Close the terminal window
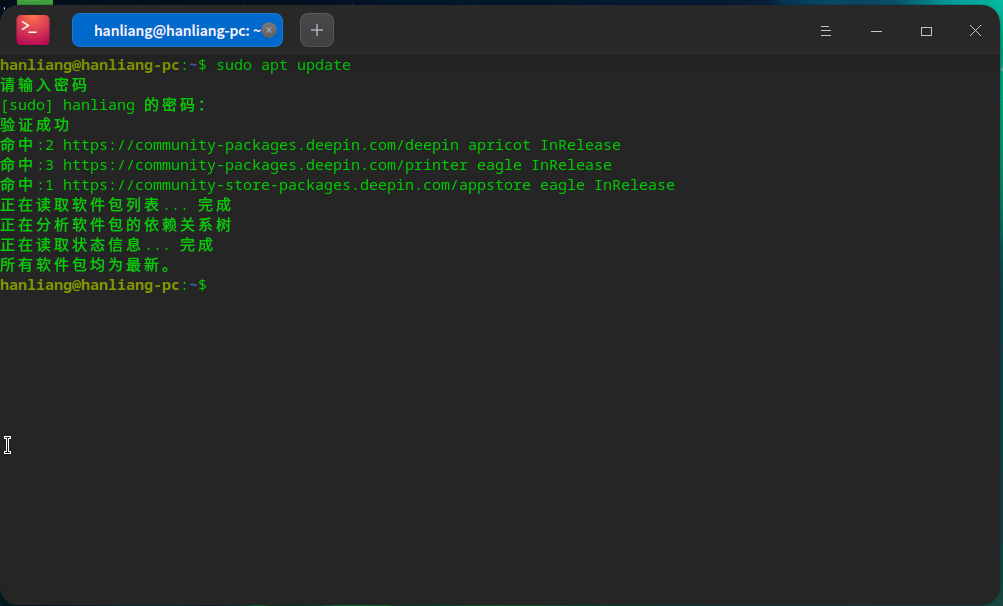1003x606 pixels. click(975, 31)
